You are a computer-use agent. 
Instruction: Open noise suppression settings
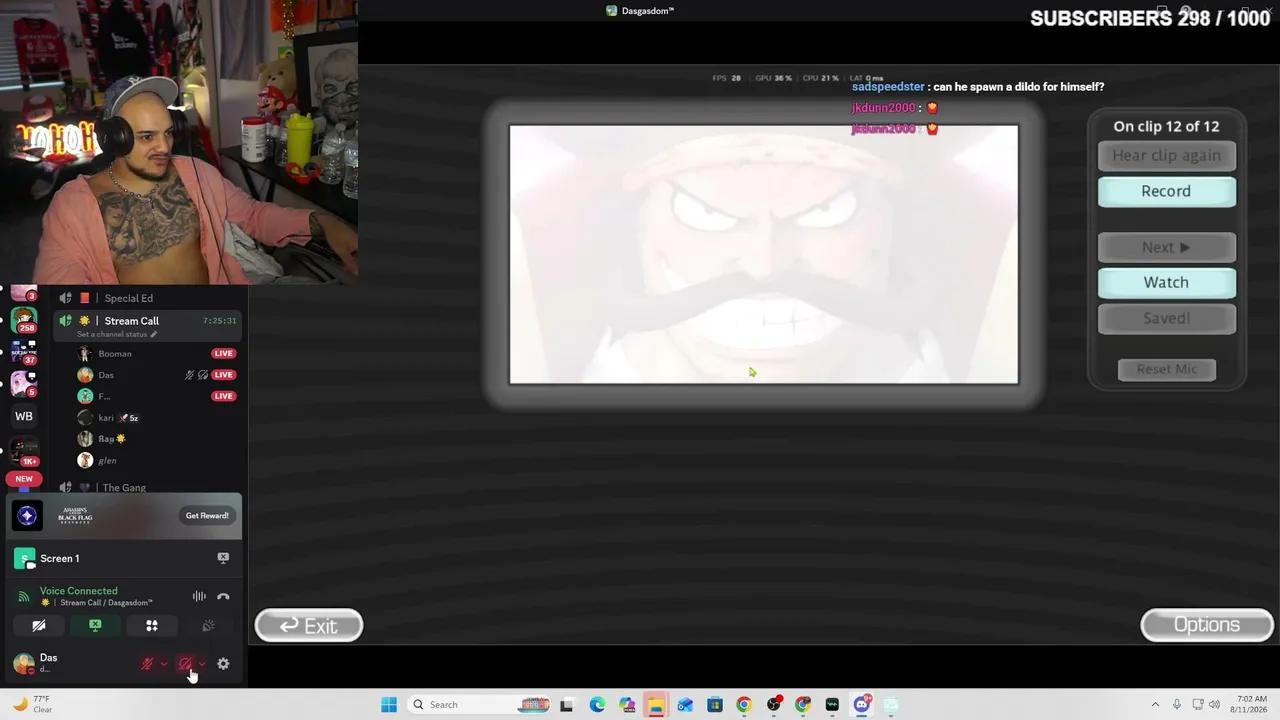pyautogui.click(x=199, y=597)
